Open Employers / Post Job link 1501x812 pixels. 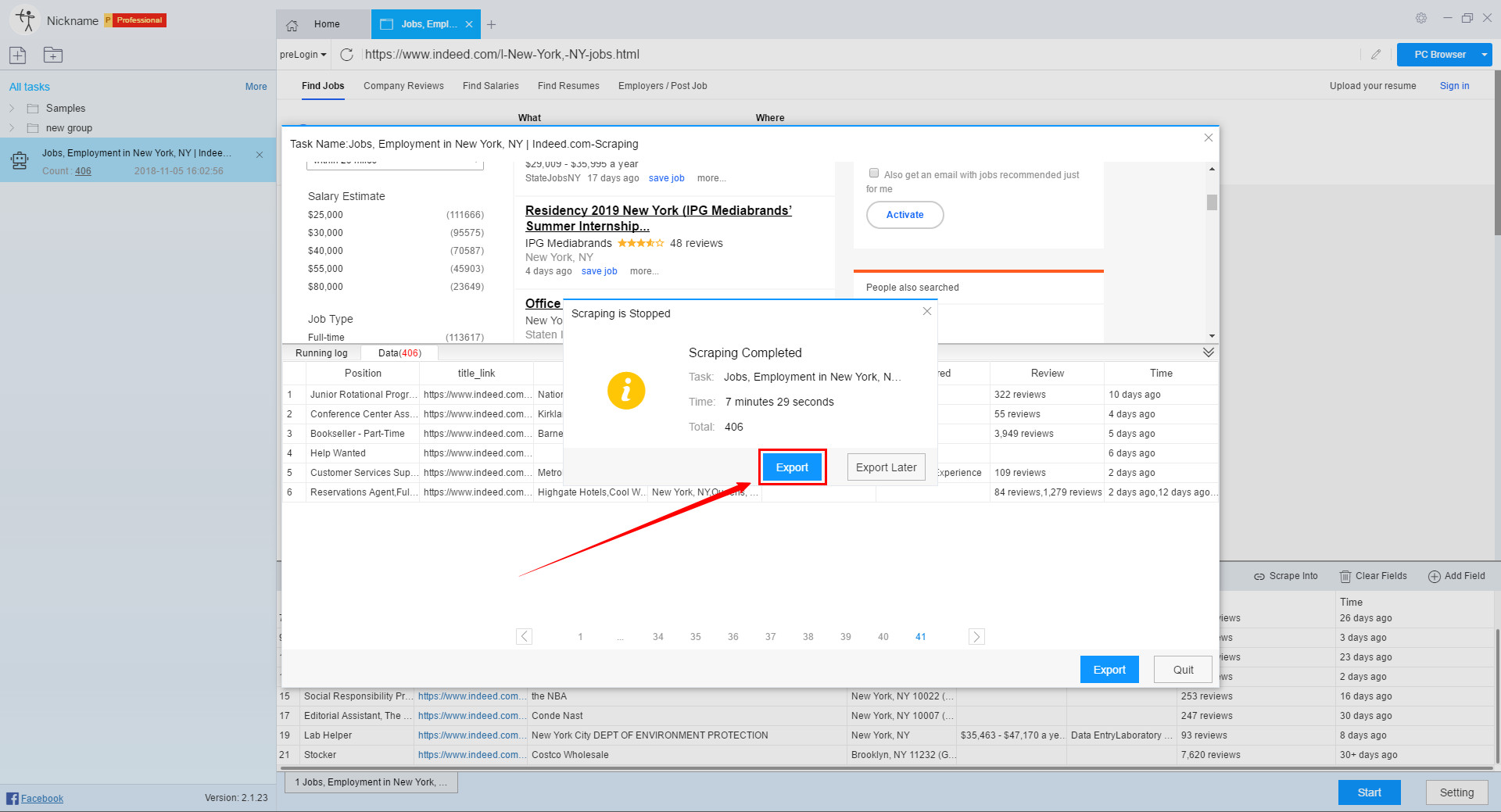click(663, 86)
